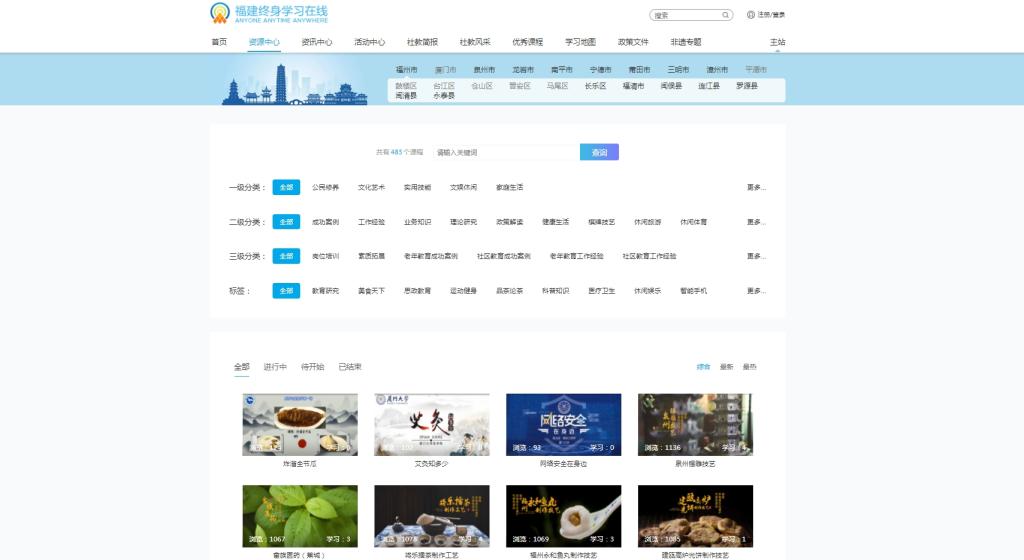Click the 福建终身学习在线 site logo
This screenshot has width=1024, height=560.
[268, 13]
